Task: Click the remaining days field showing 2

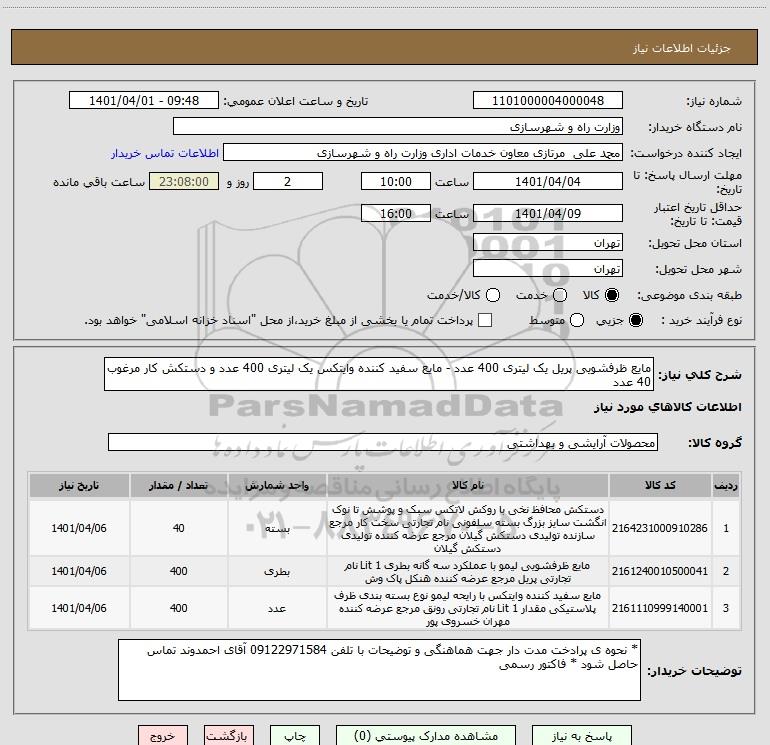Action: pos(288,181)
